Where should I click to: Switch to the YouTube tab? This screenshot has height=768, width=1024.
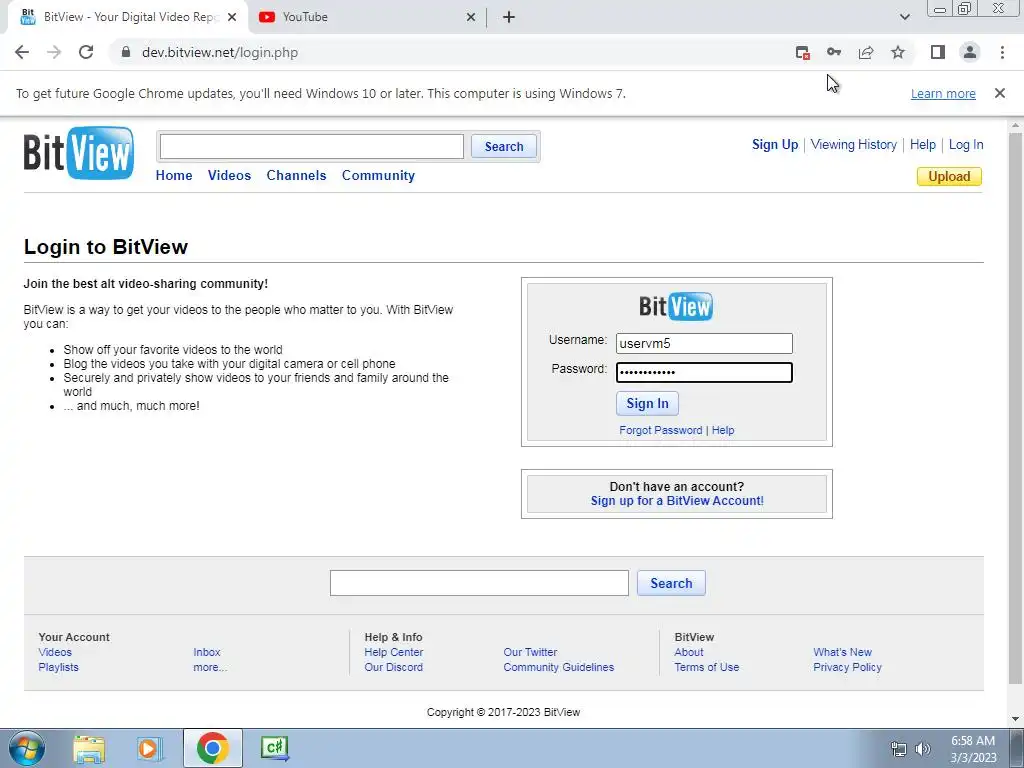[x=366, y=17]
